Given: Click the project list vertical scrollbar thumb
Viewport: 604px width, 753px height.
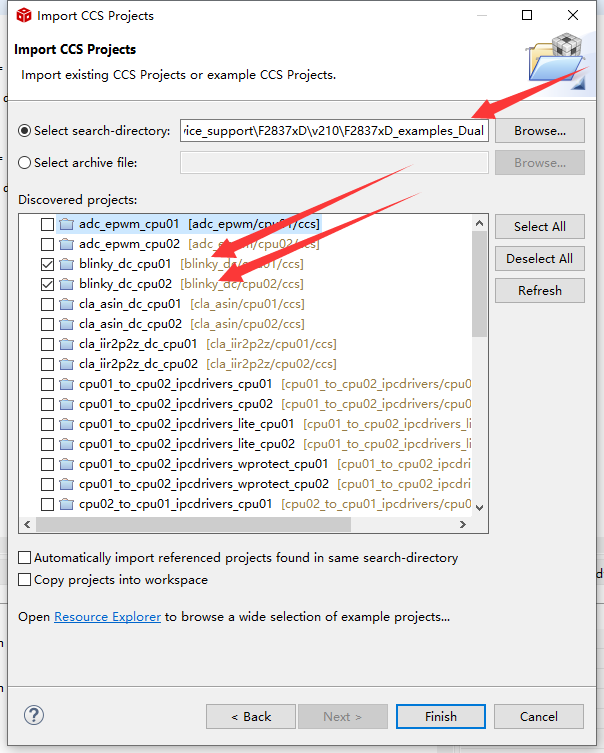Looking at the screenshot, I should (479, 284).
